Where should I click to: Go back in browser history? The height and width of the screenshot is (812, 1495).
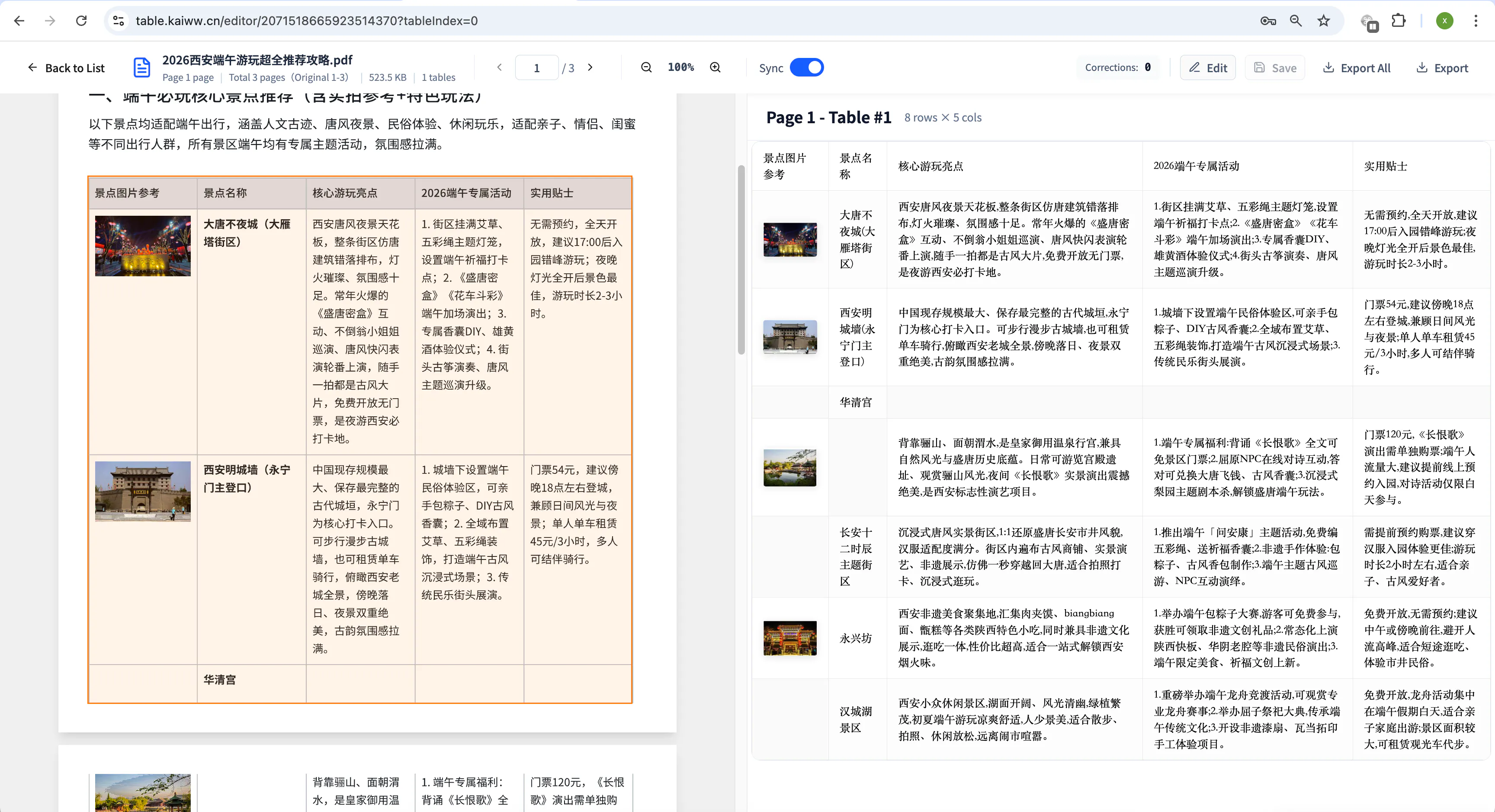pyautogui.click(x=19, y=21)
